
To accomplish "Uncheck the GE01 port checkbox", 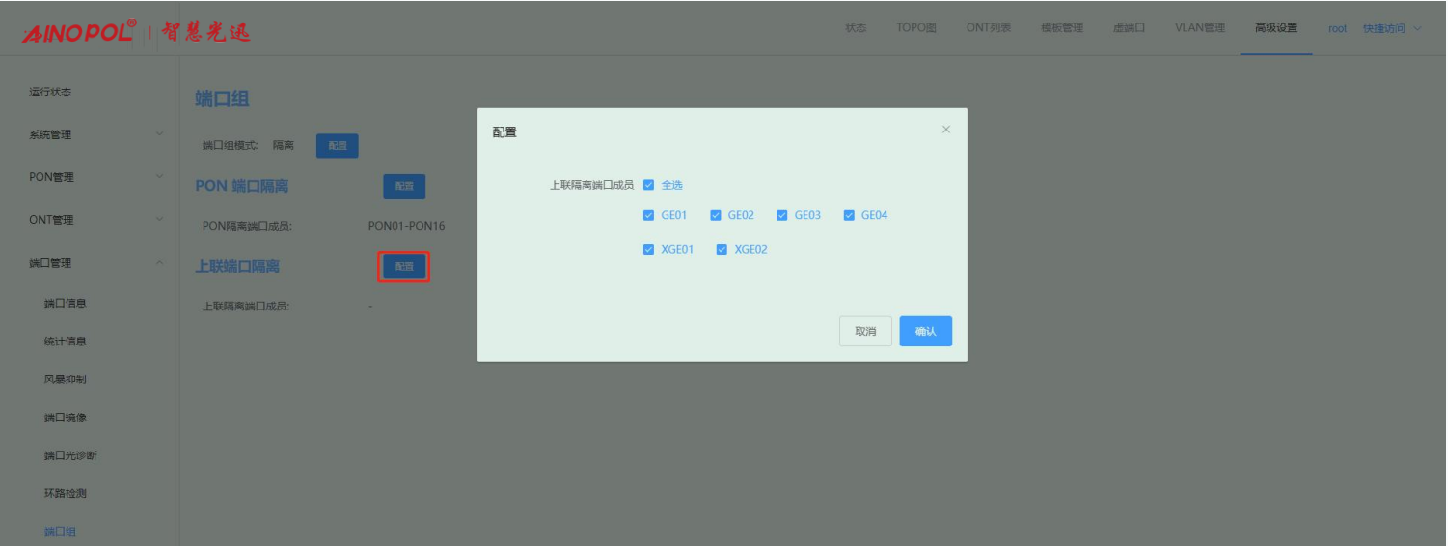I will [x=649, y=215].
